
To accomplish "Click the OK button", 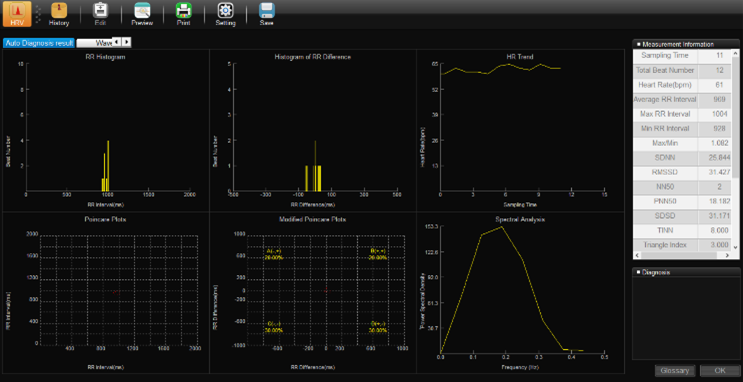I will [720, 371].
